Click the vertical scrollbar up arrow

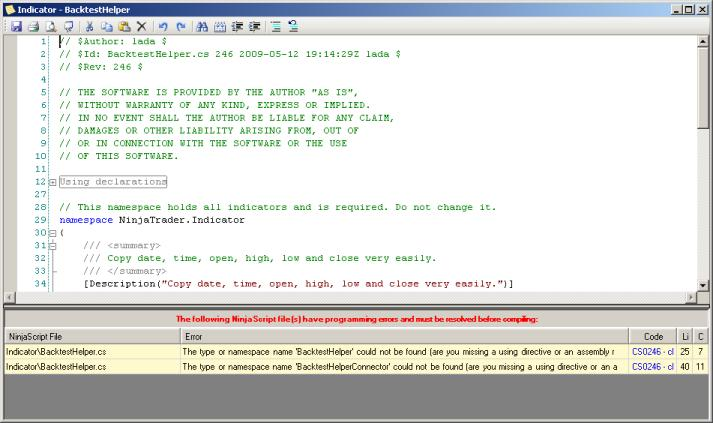click(x=703, y=41)
